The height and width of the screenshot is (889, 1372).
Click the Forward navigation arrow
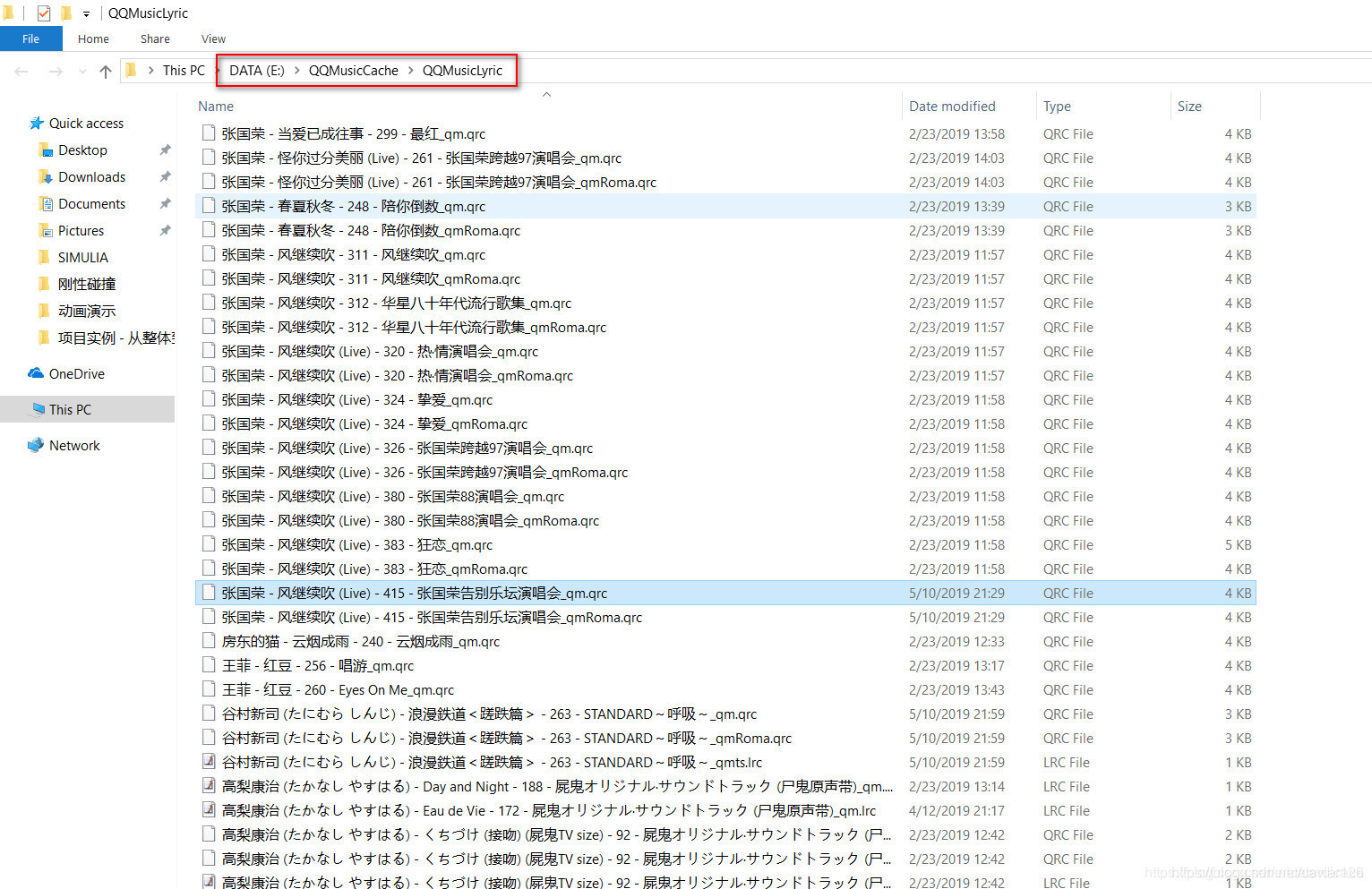pyautogui.click(x=56, y=71)
